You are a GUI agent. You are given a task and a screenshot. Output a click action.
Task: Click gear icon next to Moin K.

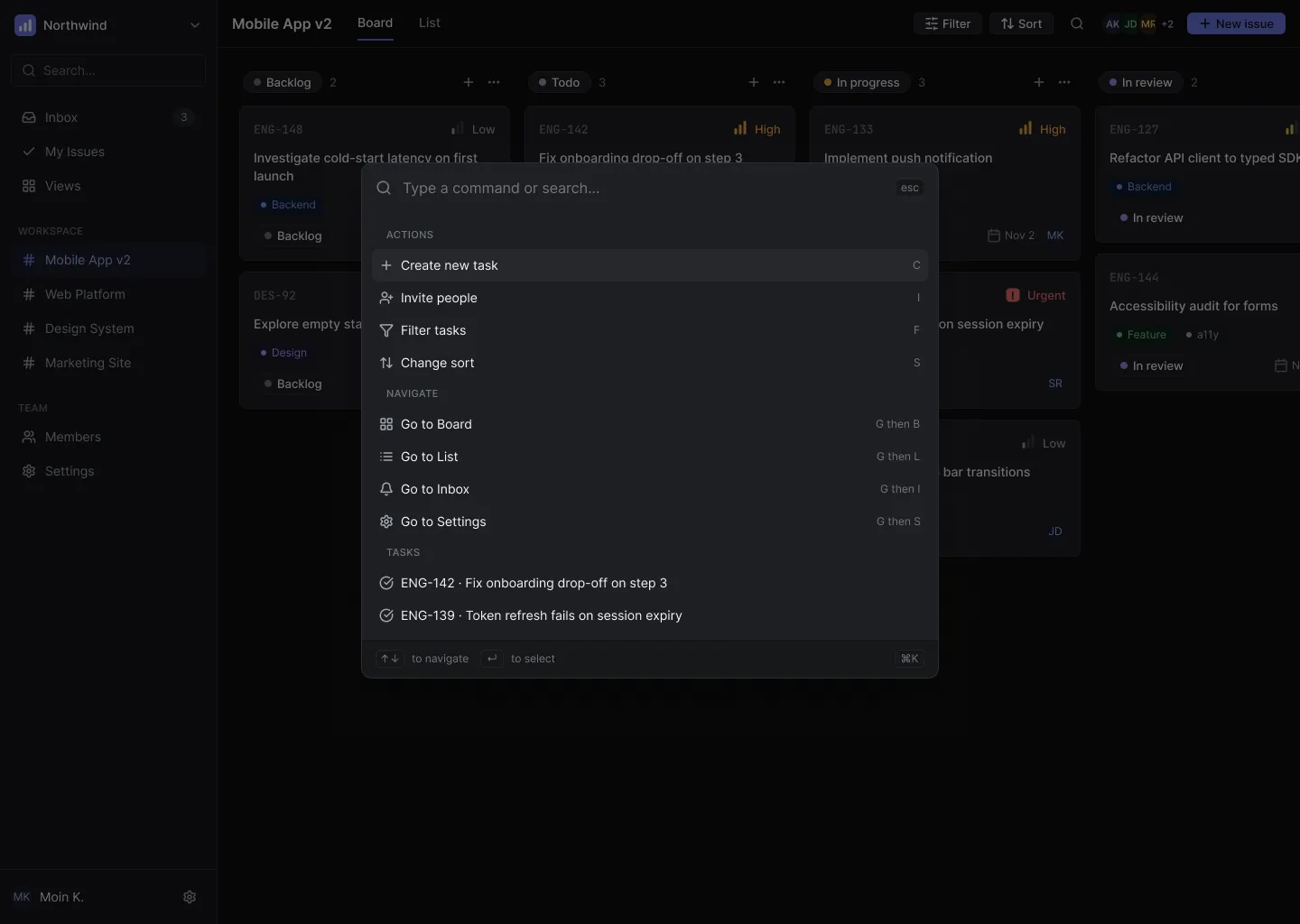(190, 897)
